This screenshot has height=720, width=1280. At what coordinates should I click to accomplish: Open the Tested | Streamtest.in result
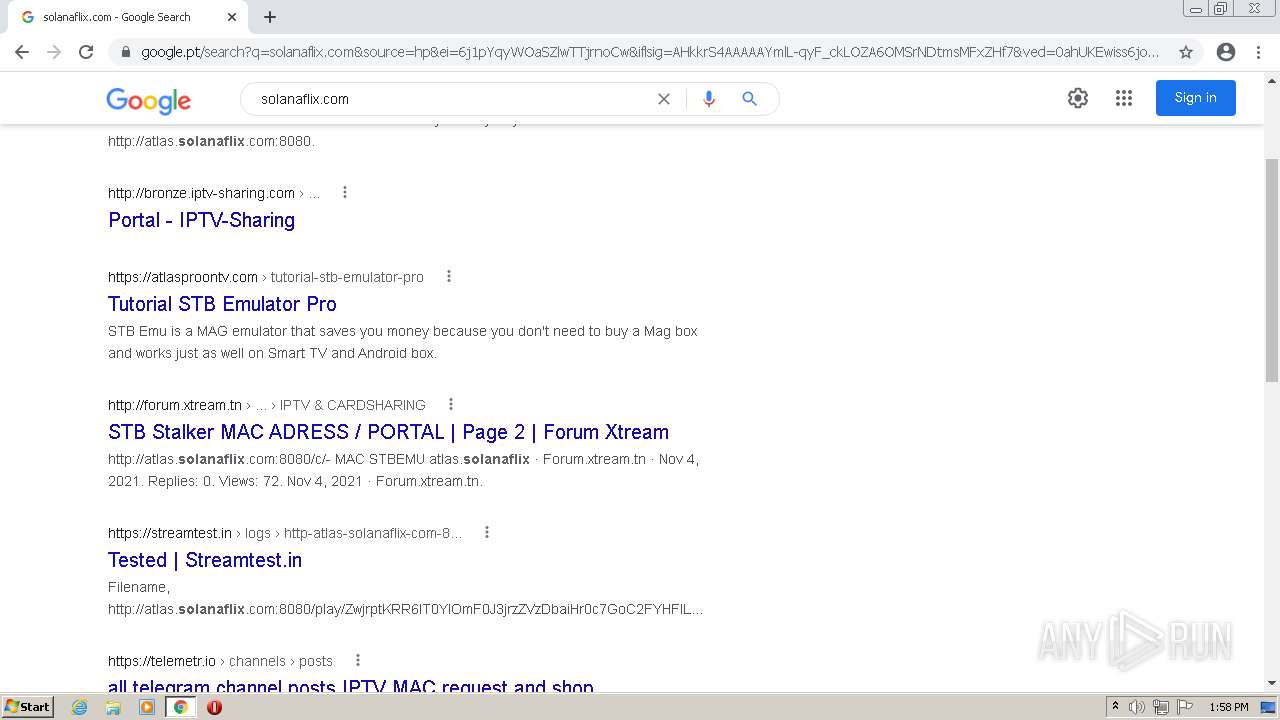[205, 560]
